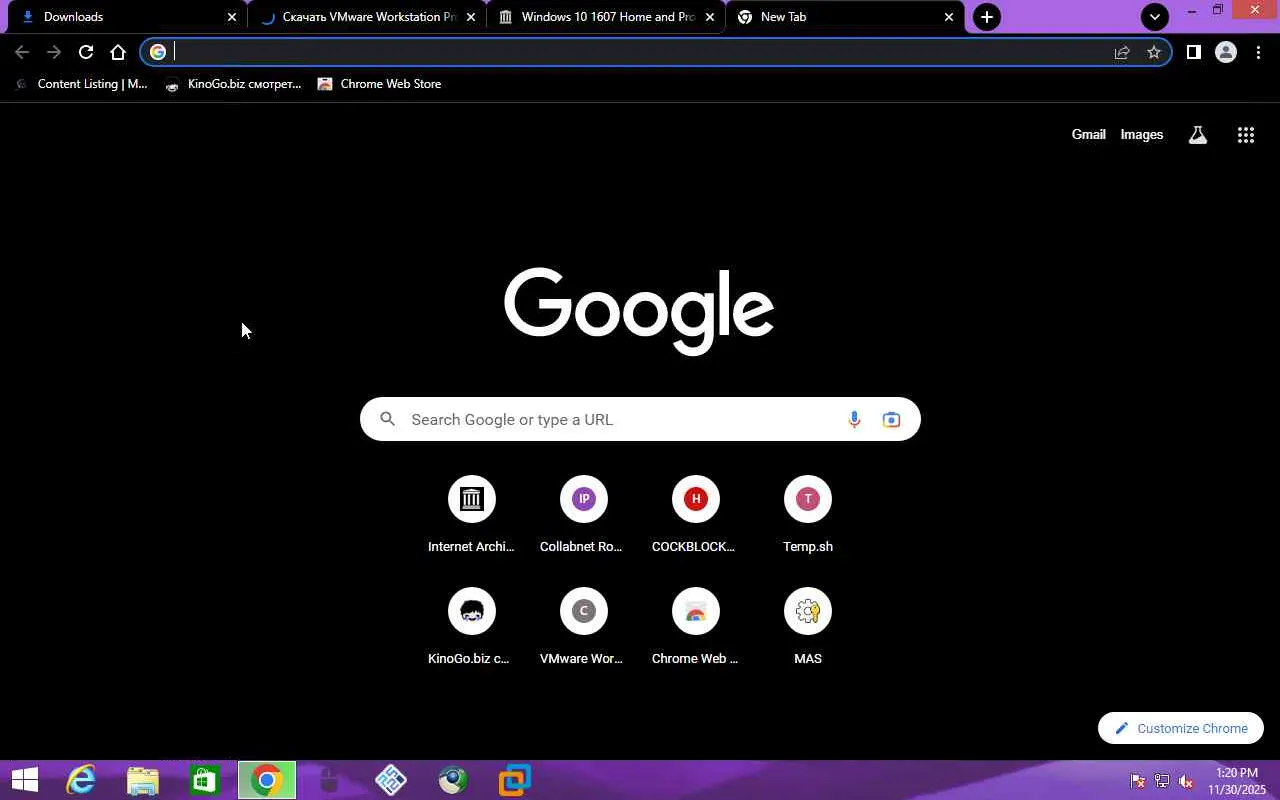This screenshot has width=1280, height=800.
Task: Open the Action Center flag icon
Action: point(1137,781)
